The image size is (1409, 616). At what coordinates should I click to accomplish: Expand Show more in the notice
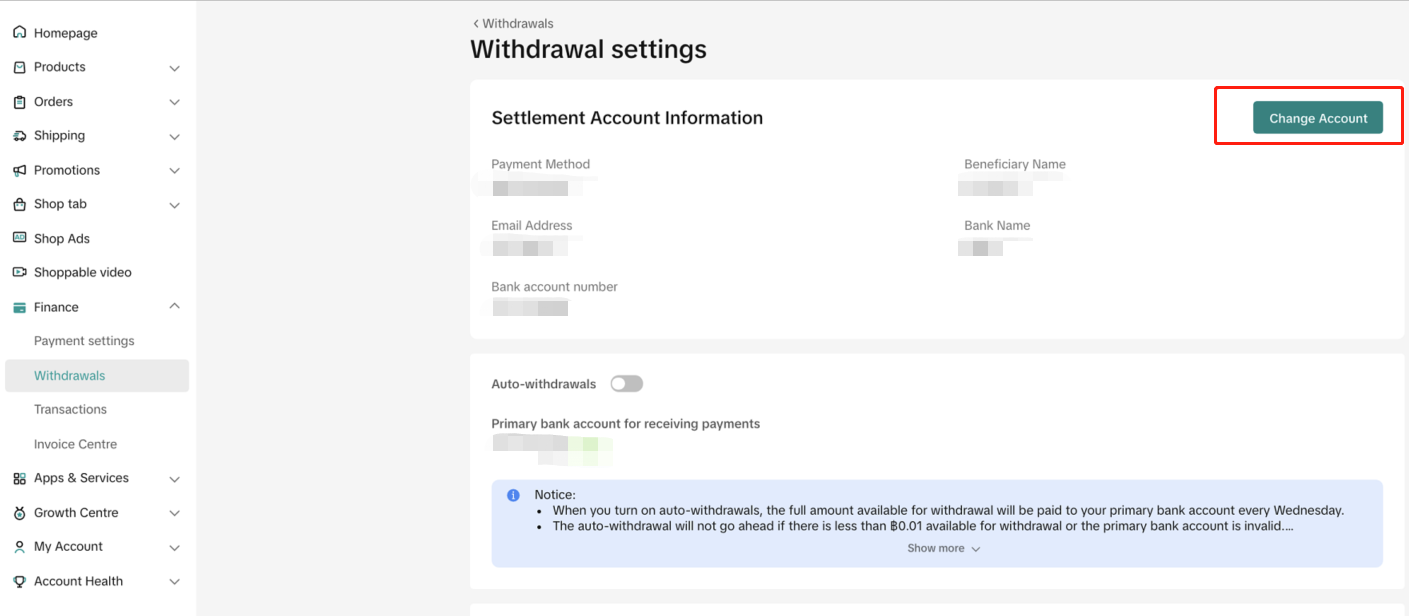943,548
